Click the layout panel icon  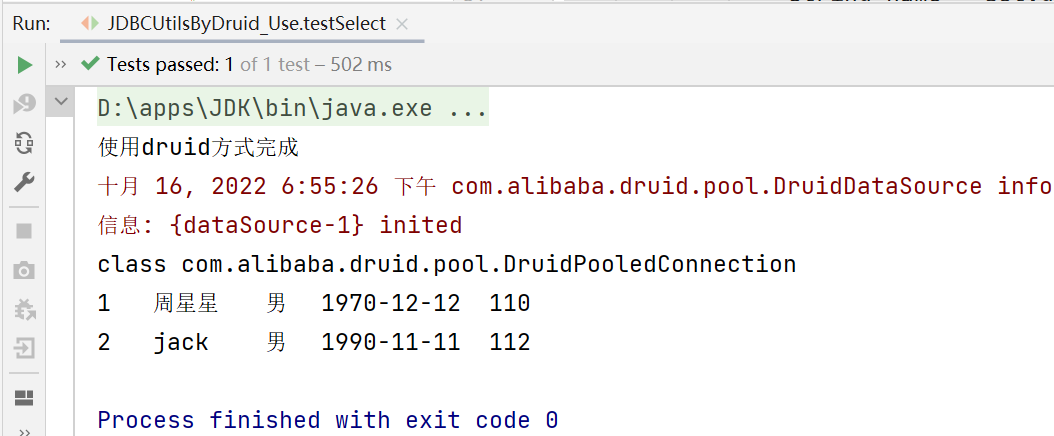pos(24,398)
